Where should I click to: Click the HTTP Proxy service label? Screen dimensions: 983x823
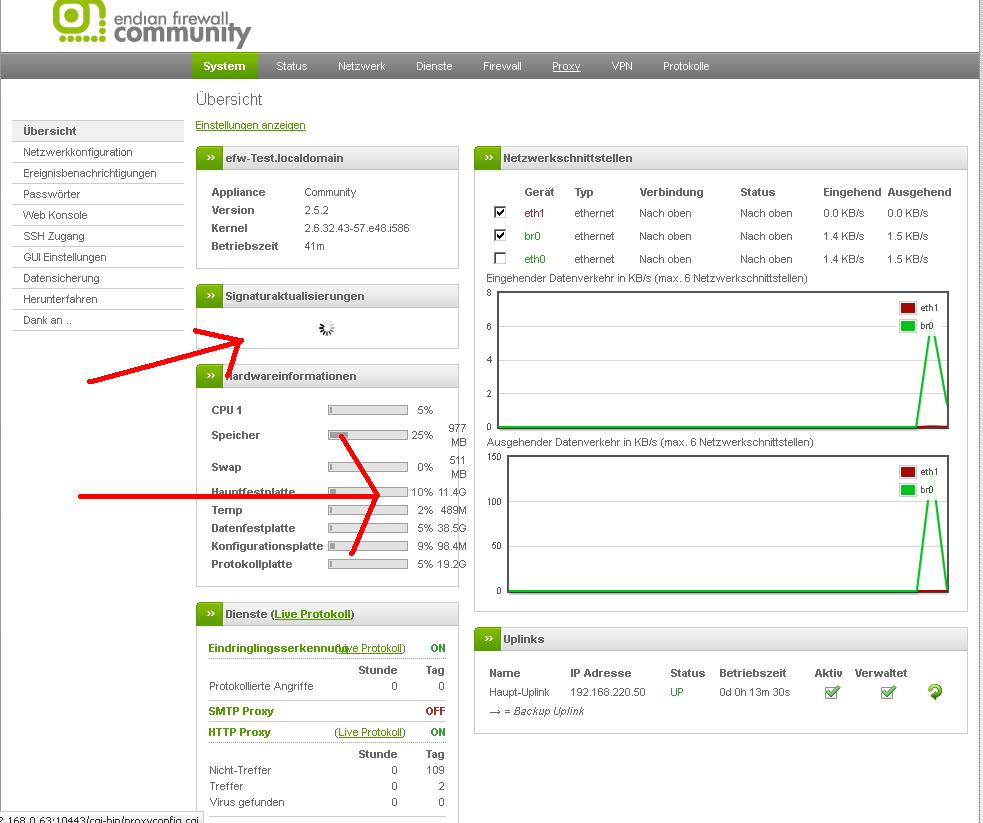pos(239,732)
